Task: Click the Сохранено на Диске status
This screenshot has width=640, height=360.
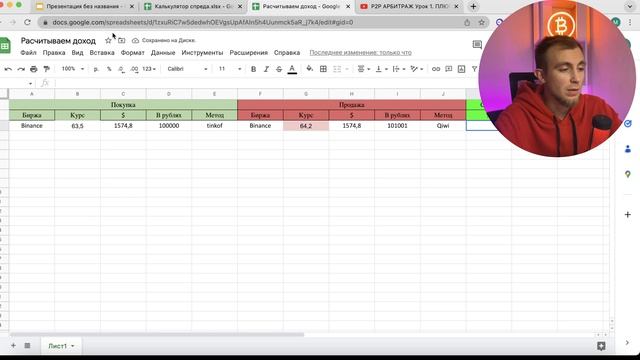Action: (x=164, y=40)
